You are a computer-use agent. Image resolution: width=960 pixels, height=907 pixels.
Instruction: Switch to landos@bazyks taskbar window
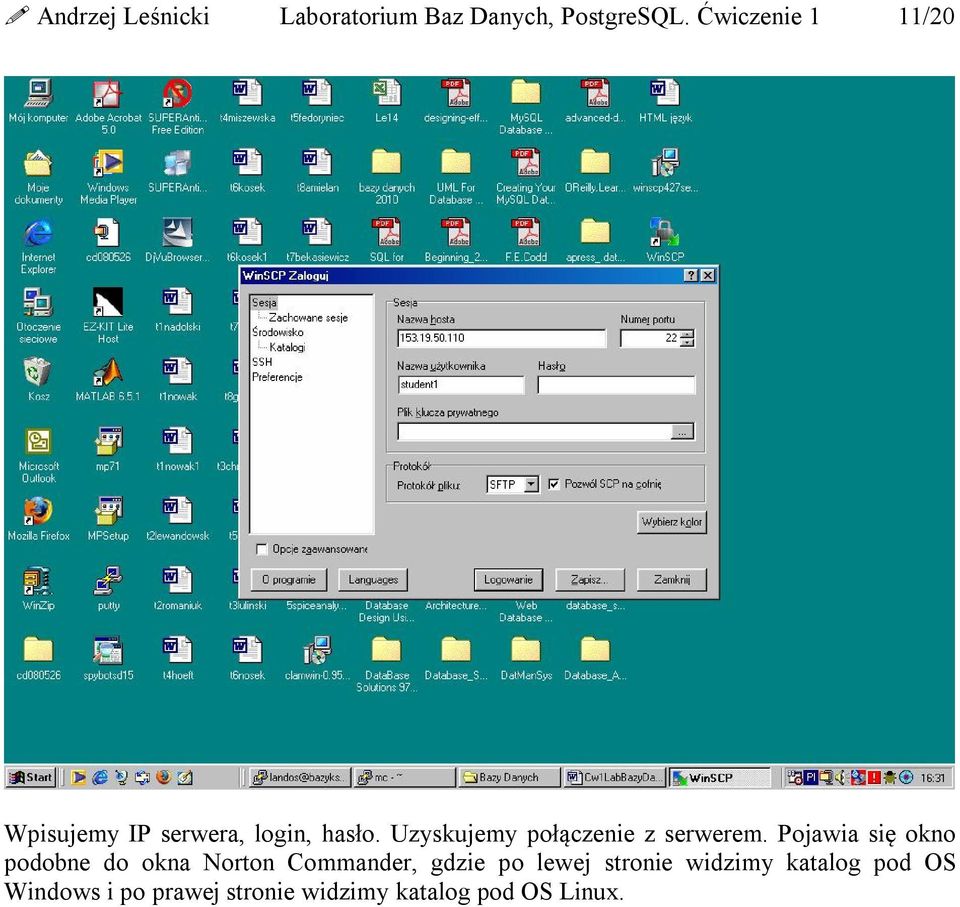point(300,777)
